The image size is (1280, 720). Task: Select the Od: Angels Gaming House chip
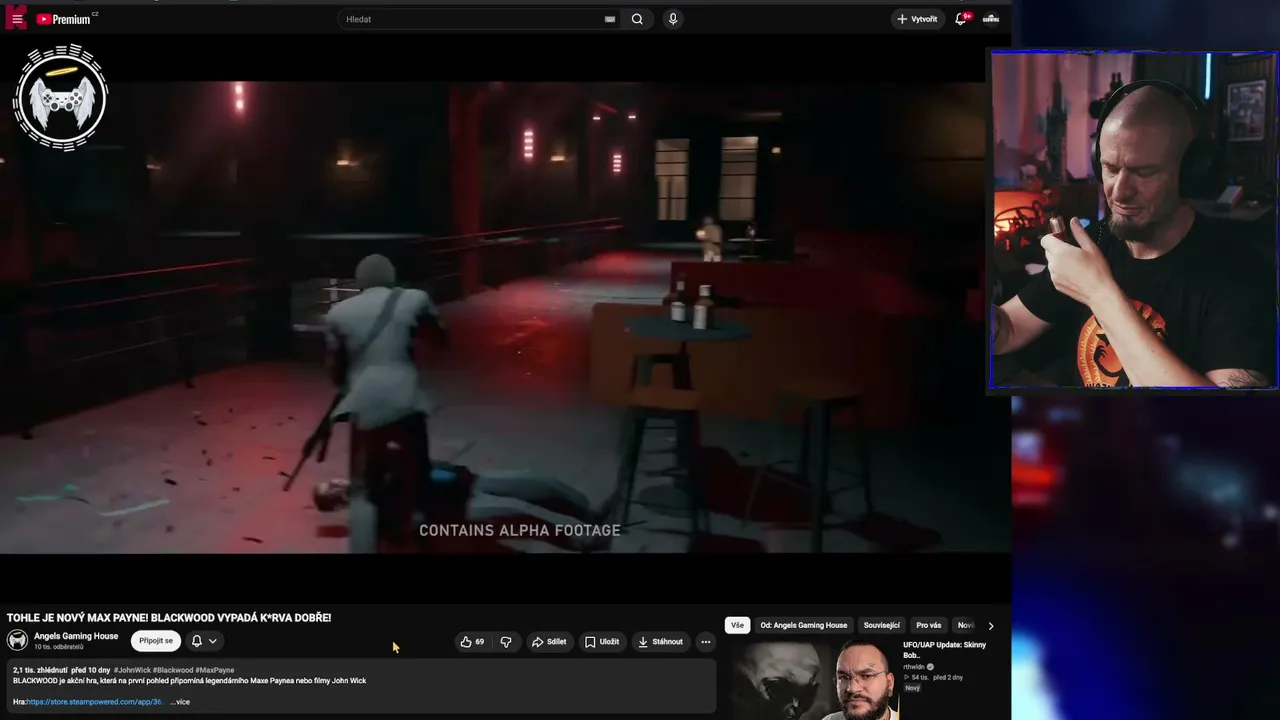click(x=803, y=625)
